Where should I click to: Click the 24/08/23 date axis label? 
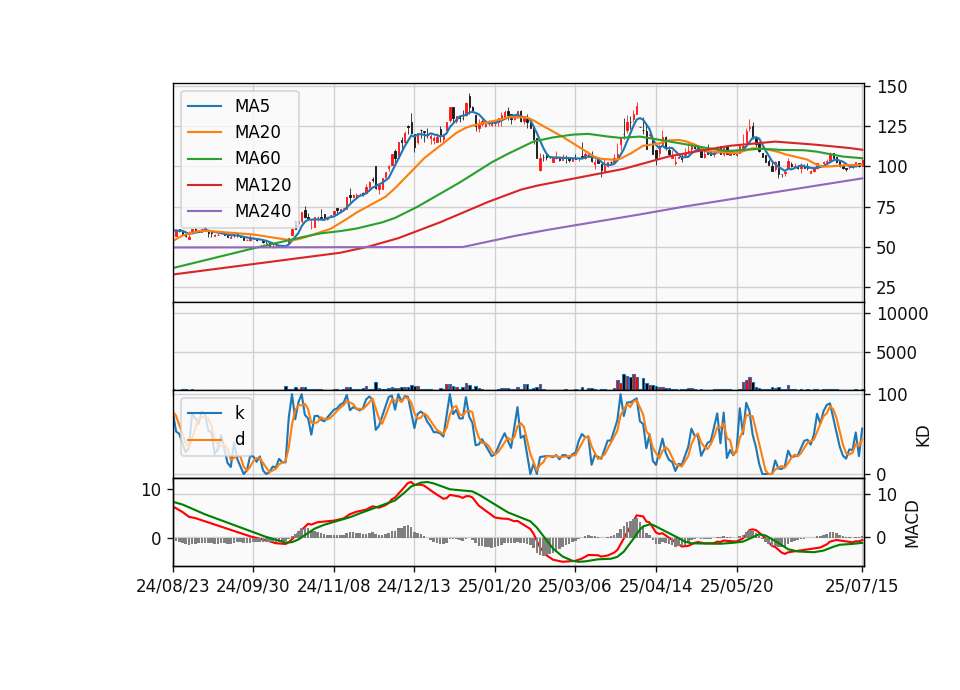(173, 586)
